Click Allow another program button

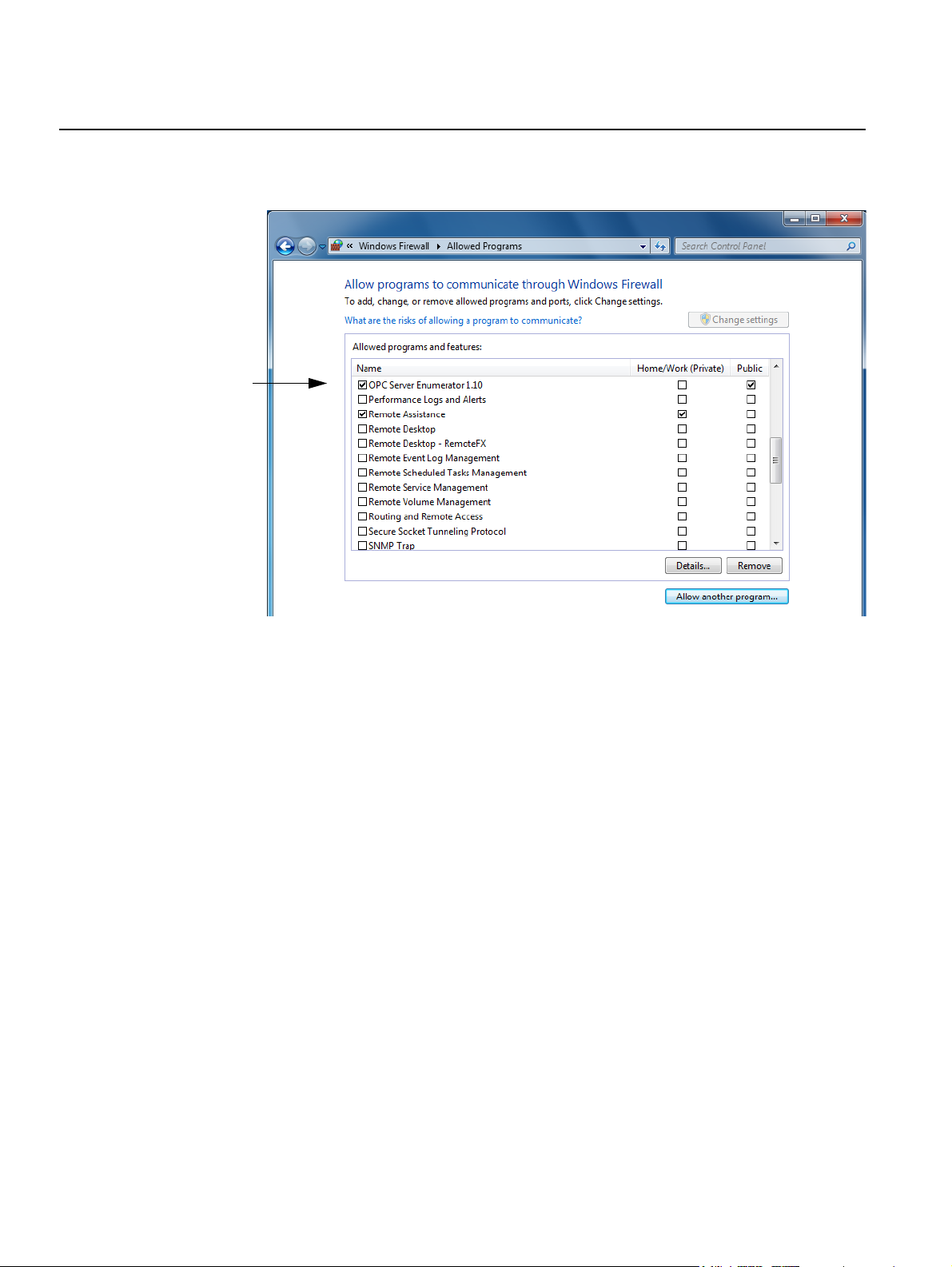[727, 596]
